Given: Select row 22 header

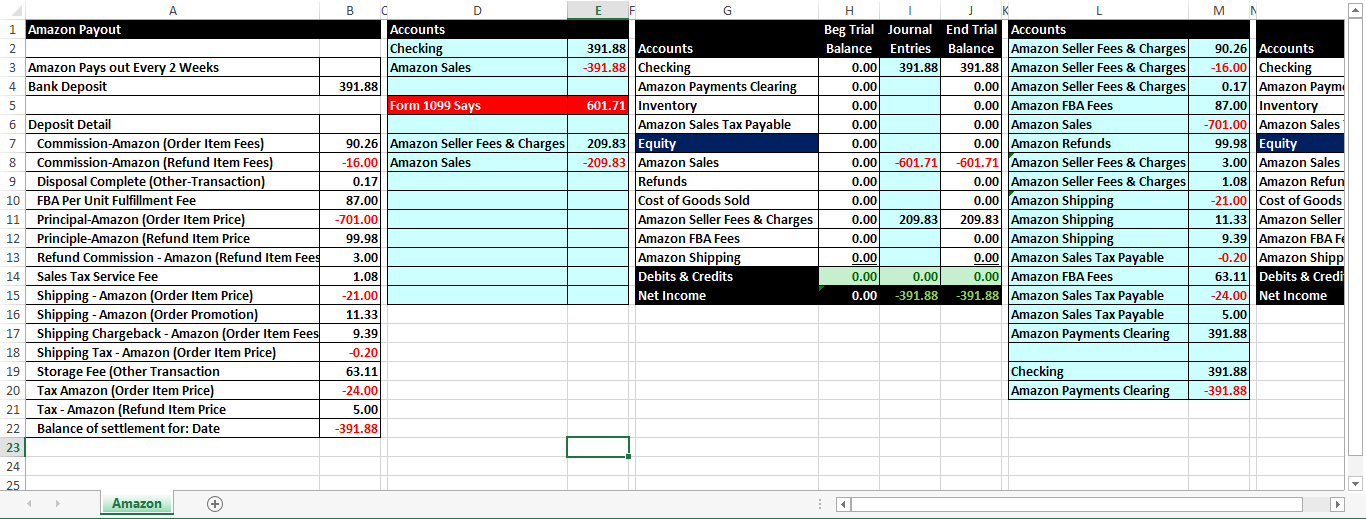Looking at the screenshot, I should tap(12, 428).
